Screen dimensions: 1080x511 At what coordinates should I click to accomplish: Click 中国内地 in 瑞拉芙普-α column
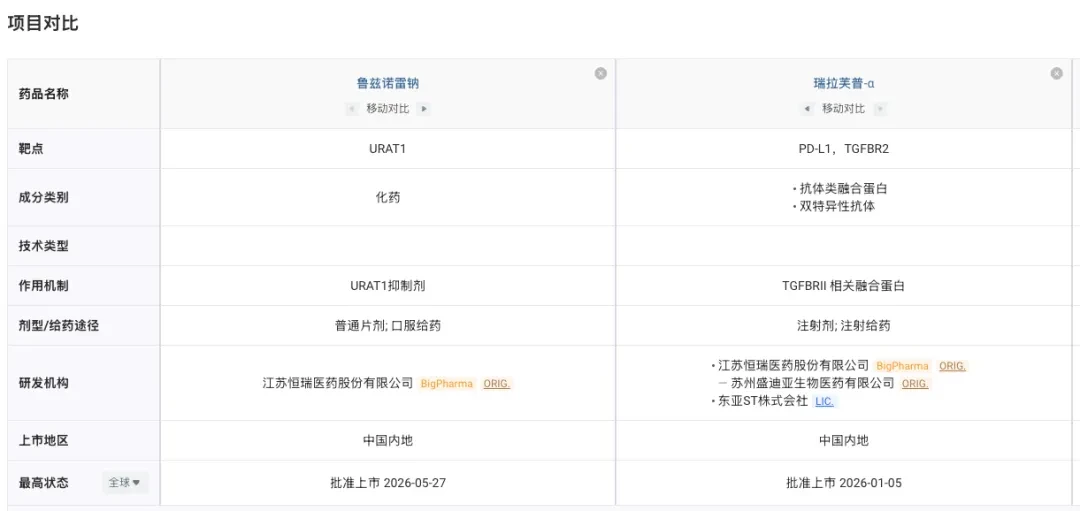(844, 441)
